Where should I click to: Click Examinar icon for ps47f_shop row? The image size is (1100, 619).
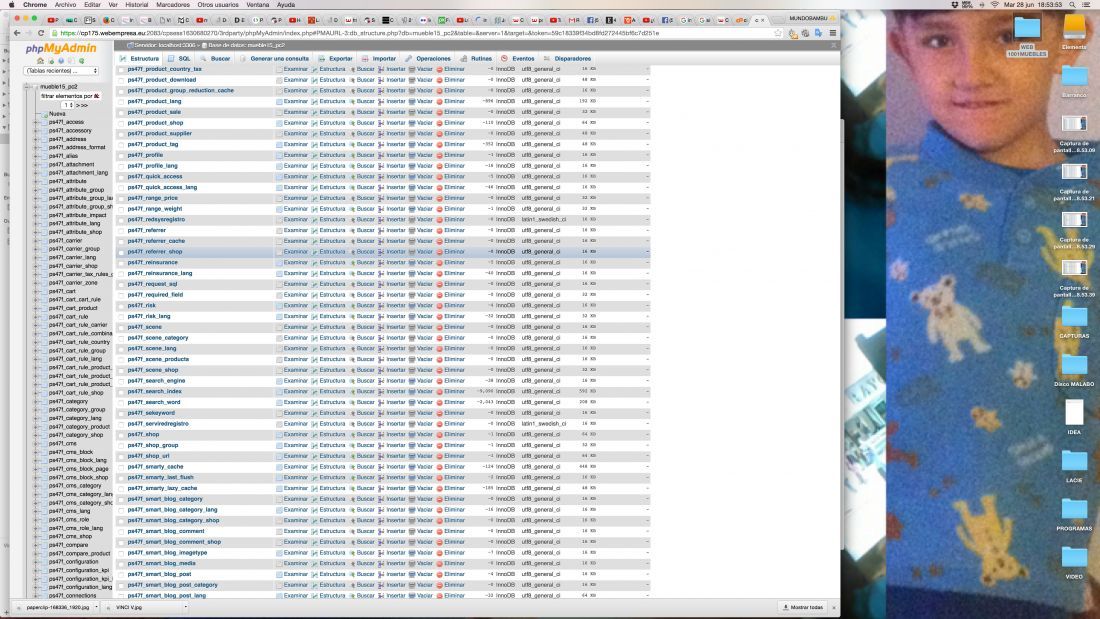279,434
